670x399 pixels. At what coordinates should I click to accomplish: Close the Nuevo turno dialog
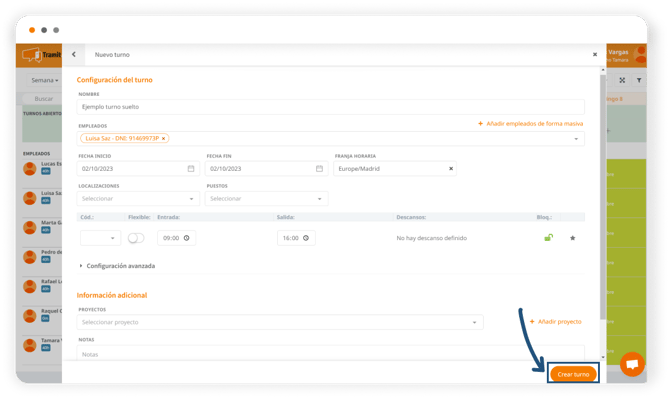[595, 54]
